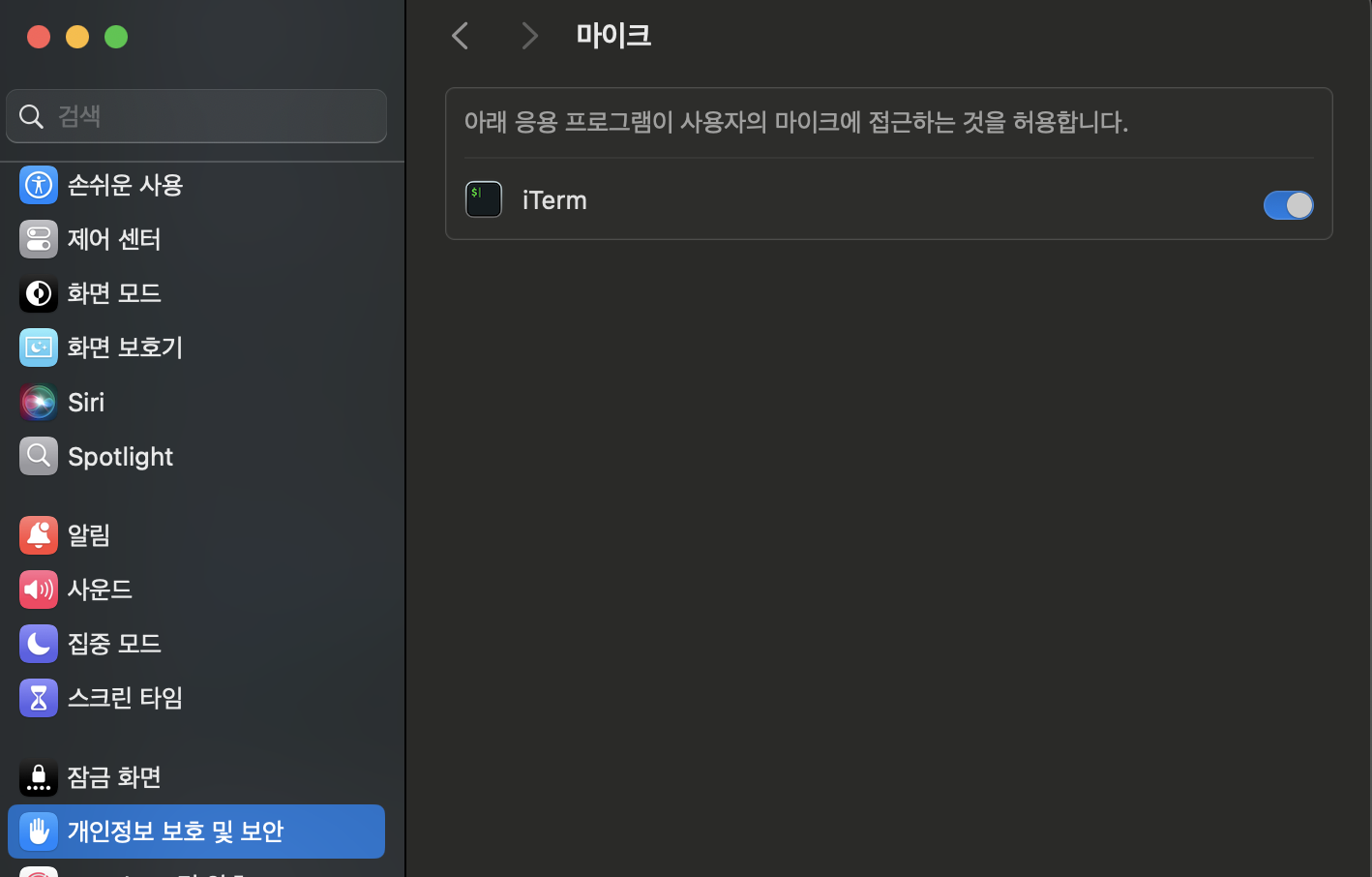The height and width of the screenshot is (877, 1372).
Task: Click the iTerm name label
Action: point(554,200)
